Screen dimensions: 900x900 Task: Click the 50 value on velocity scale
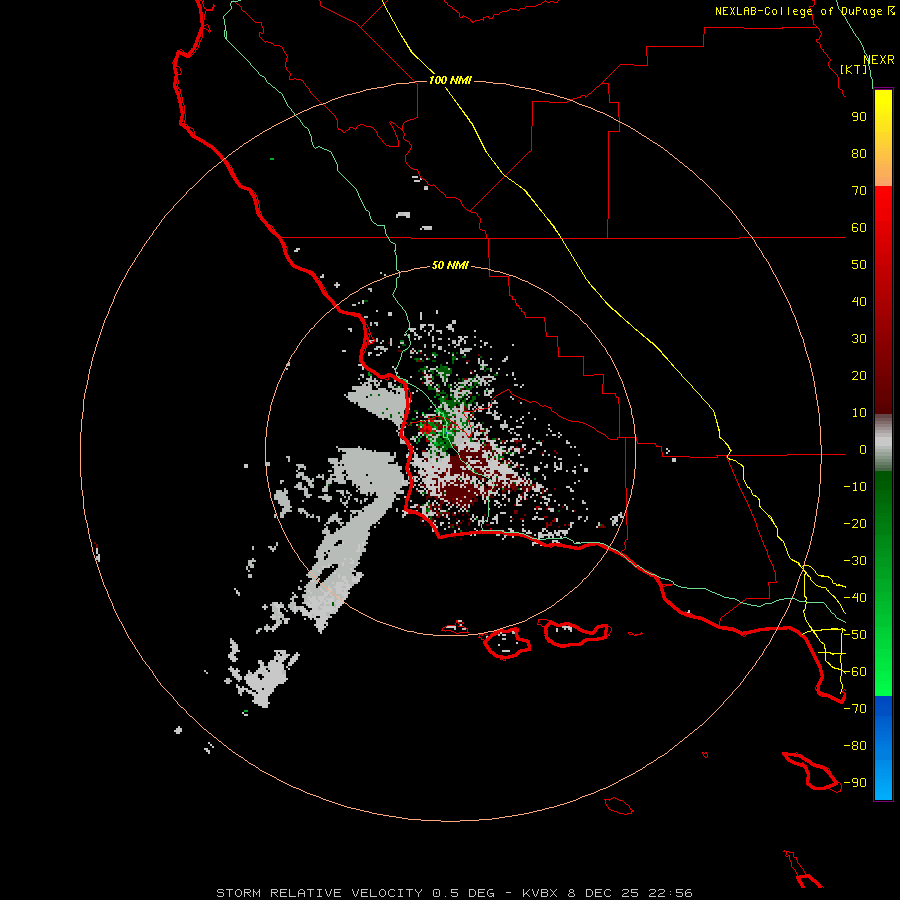859,265
